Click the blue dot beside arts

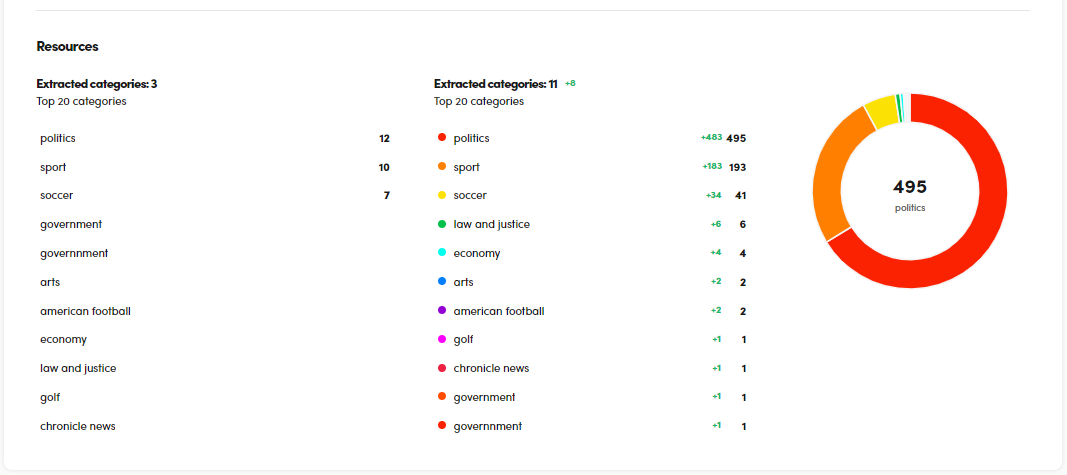pos(442,282)
